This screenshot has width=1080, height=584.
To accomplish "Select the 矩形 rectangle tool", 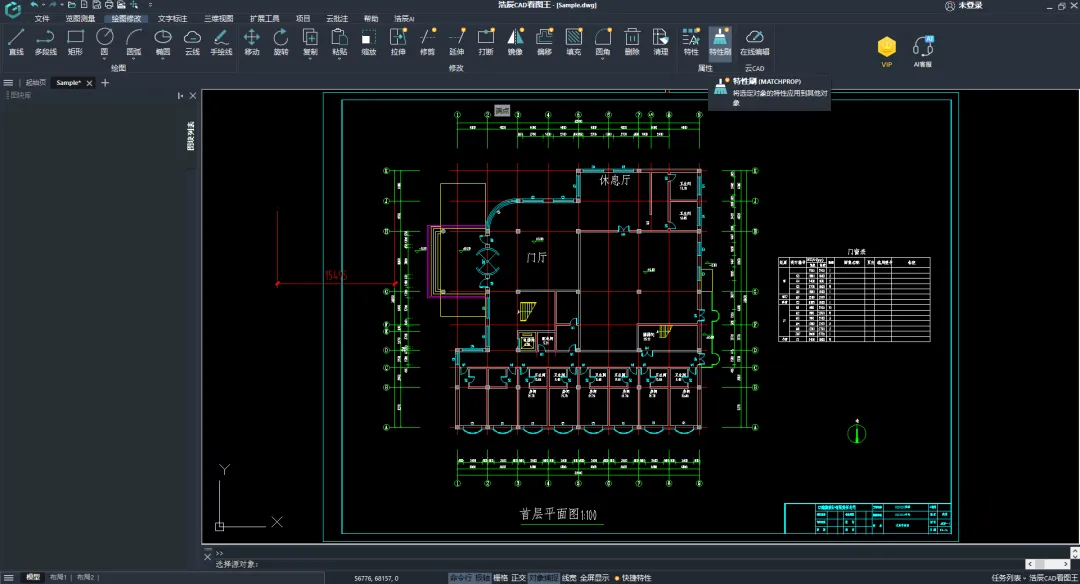I will pos(75,42).
